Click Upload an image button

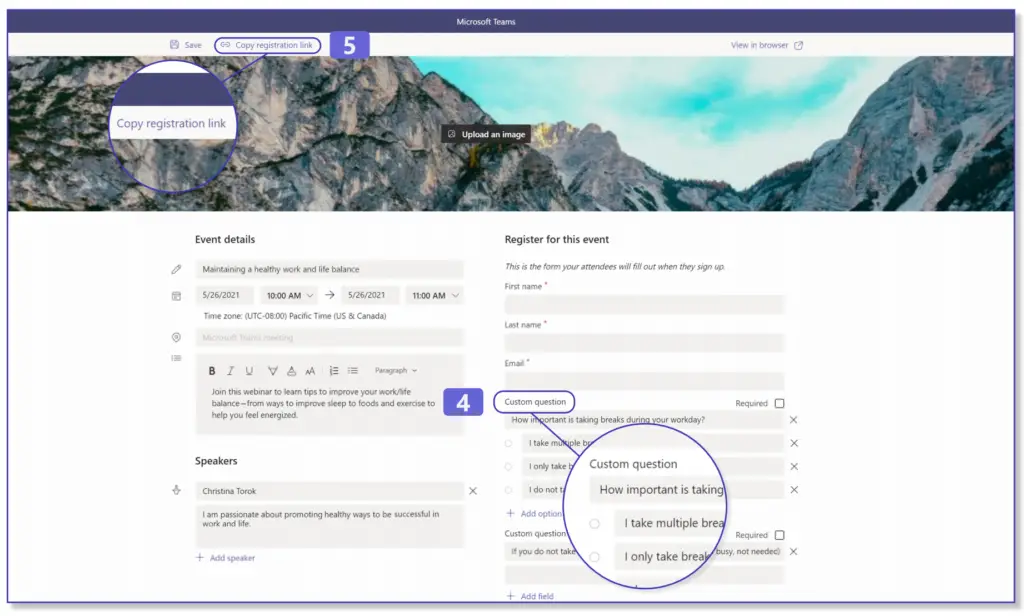tap(486, 135)
